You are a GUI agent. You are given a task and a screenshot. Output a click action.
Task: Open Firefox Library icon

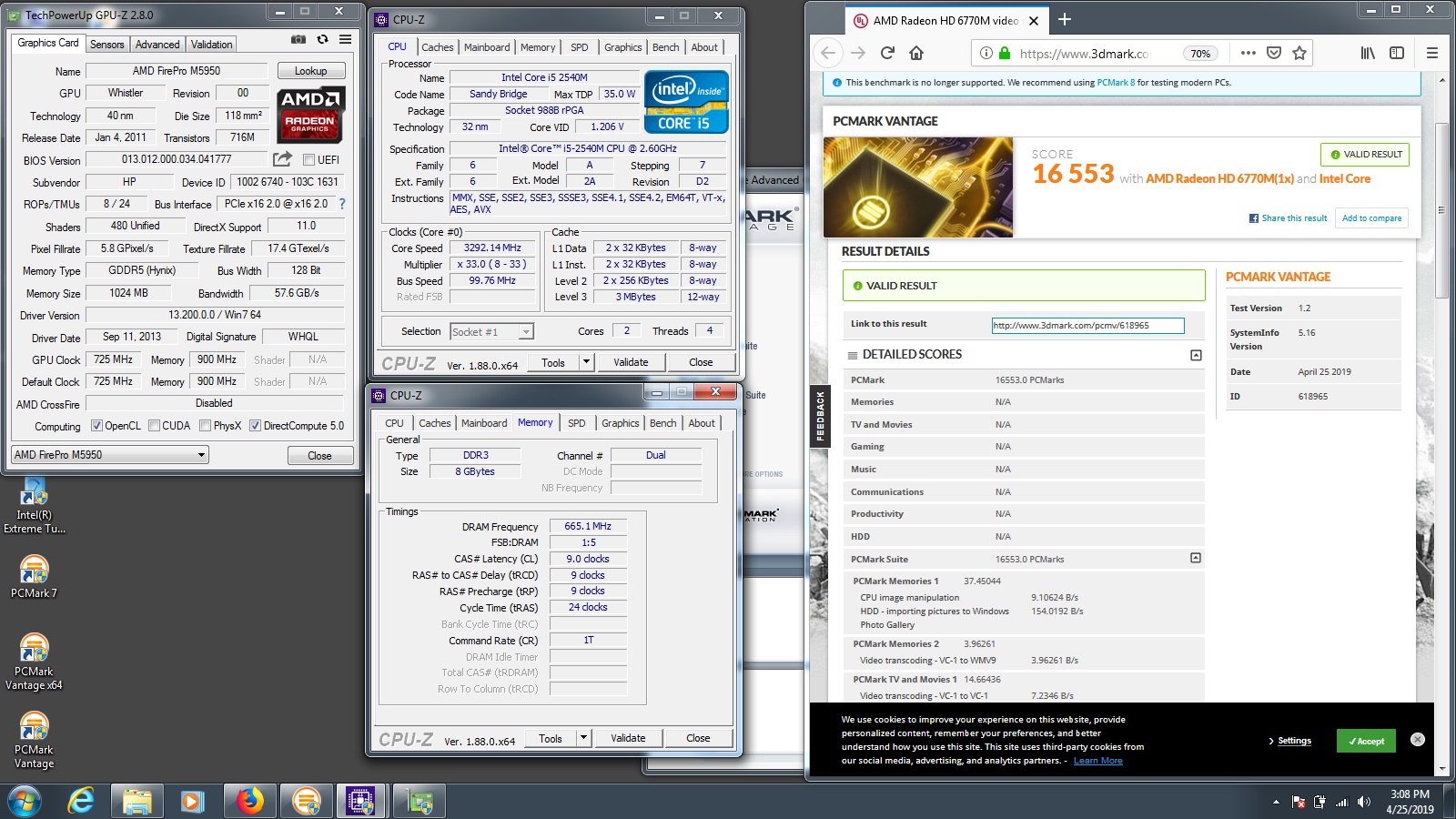click(x=1368, y=53)
